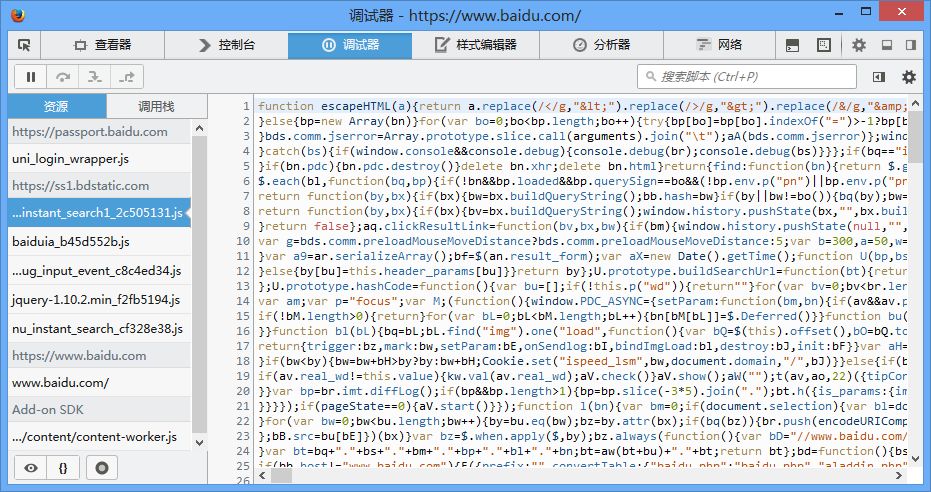
Task: Open uni_login_wrapper.js source
Action: point(100,158)
